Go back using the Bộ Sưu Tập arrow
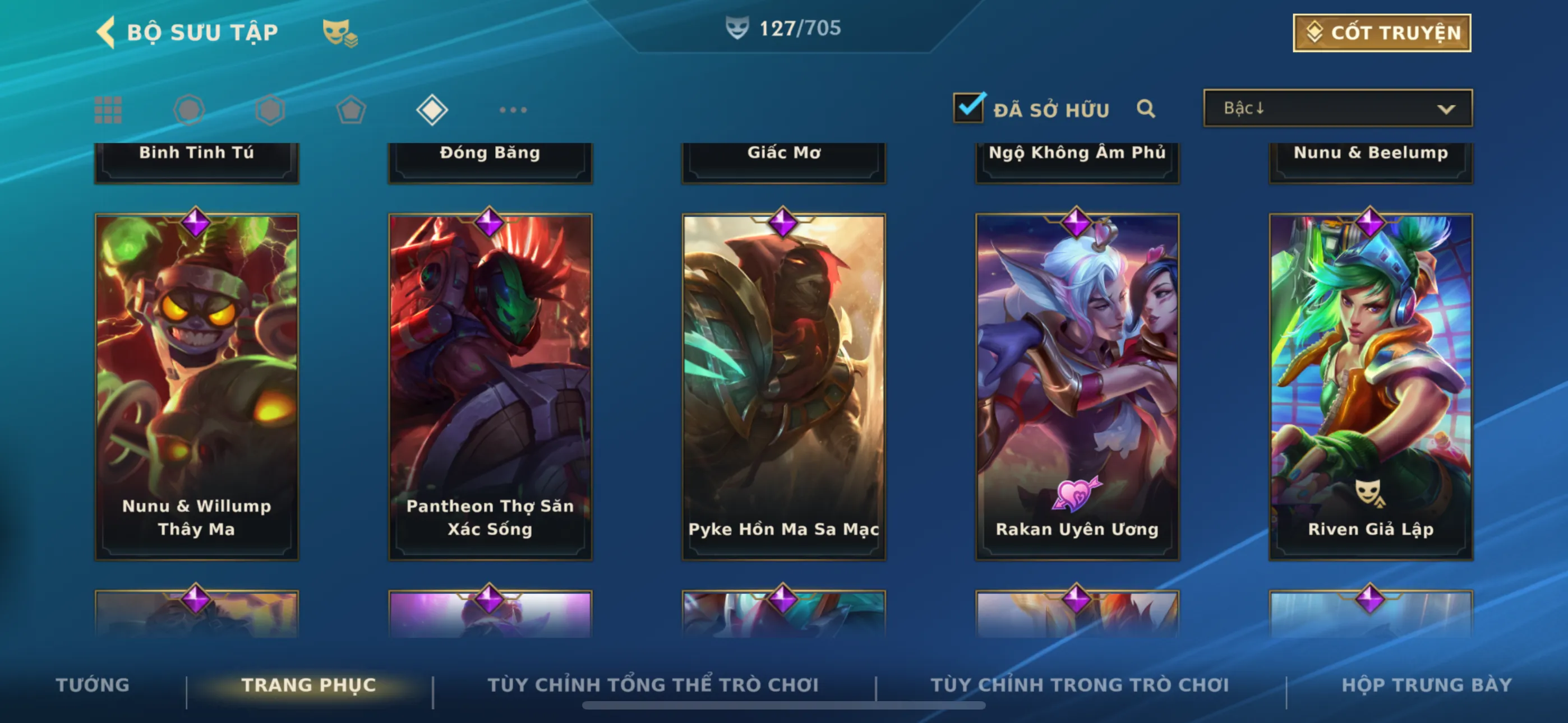The height and width of the screenshot is (723, 1568). 107,31
